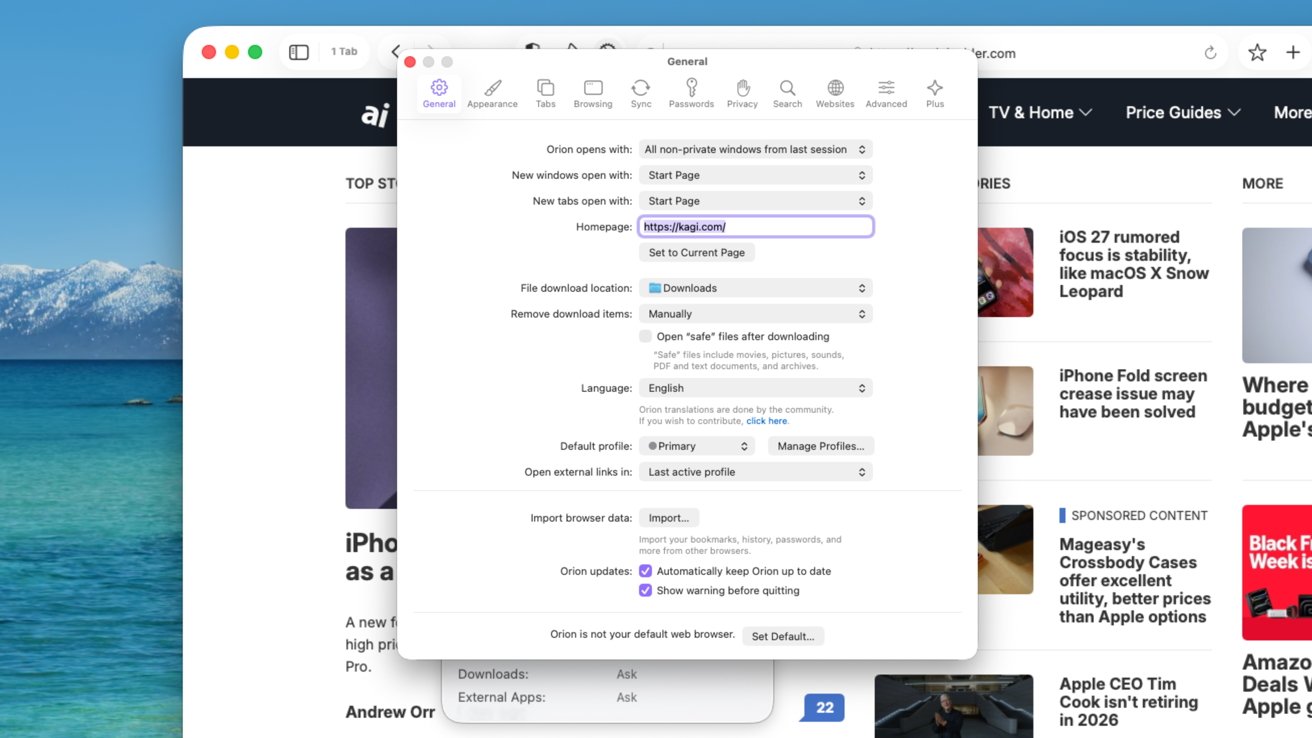The width and height of the screenshot is (1312, 738).
Task: Click the Set to Current Page button
Action: pos(697,252)
